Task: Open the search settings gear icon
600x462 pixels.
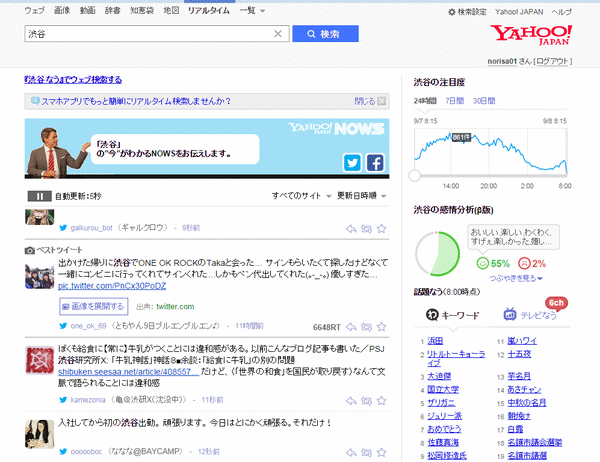Action: (452, 12)
